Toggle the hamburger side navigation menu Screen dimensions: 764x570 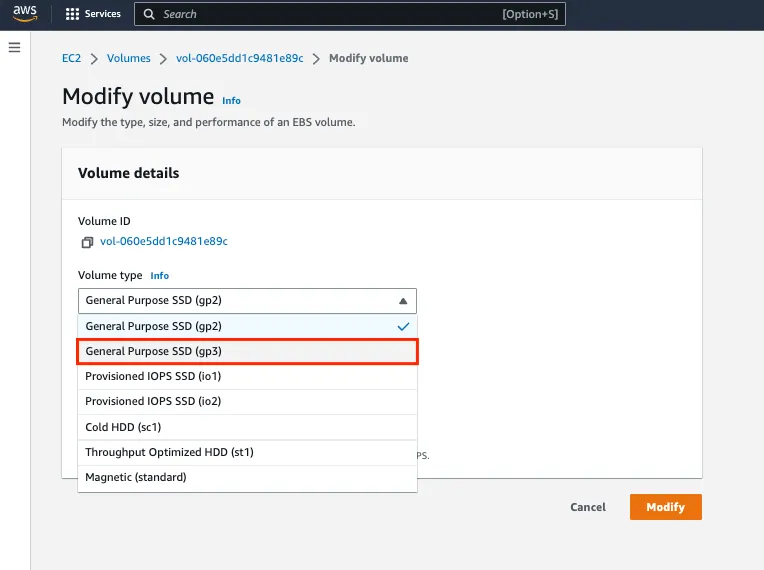click(15, 47)
